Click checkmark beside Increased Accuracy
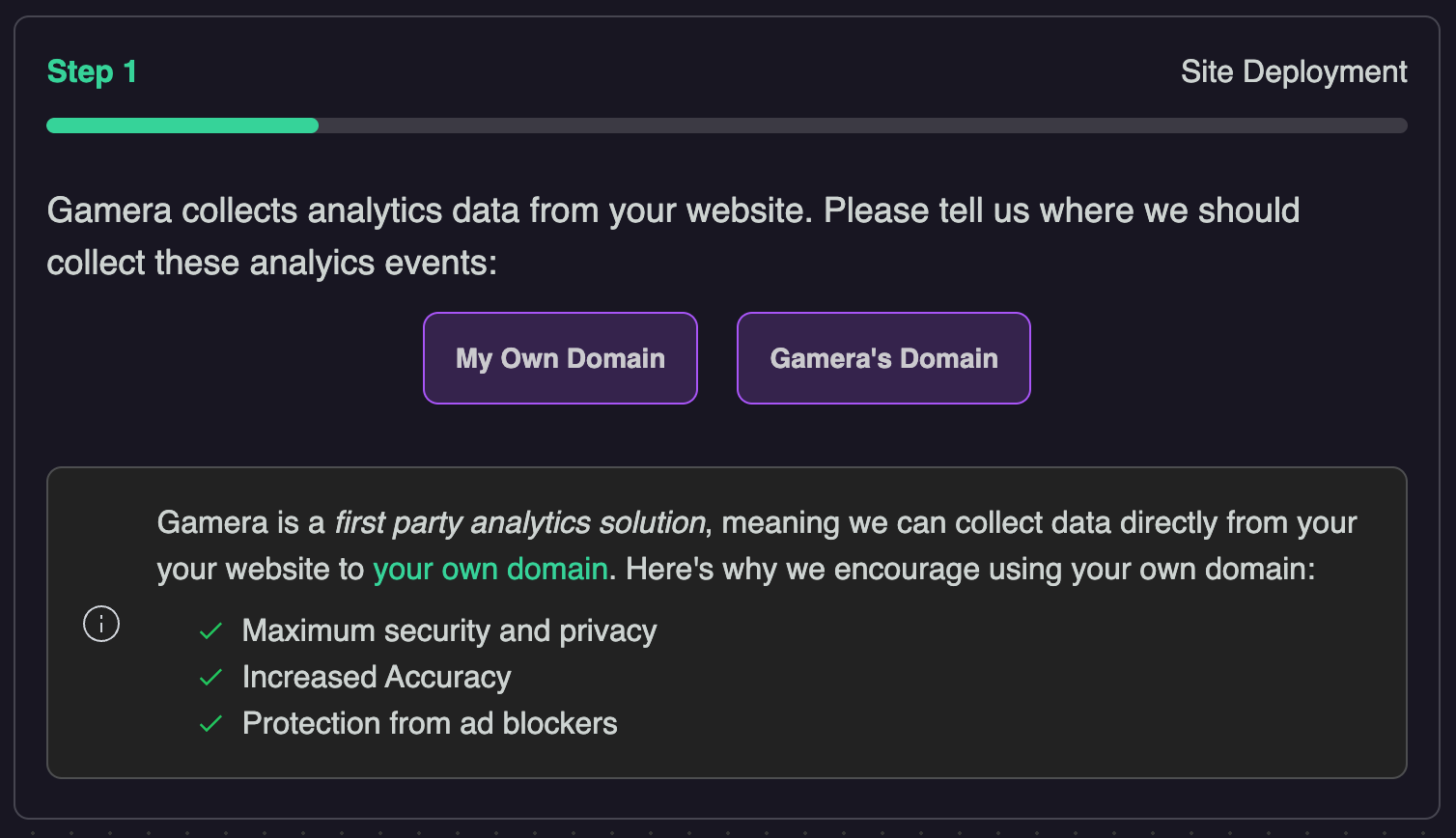This screenshot has height=838, width=1456. 210,678
